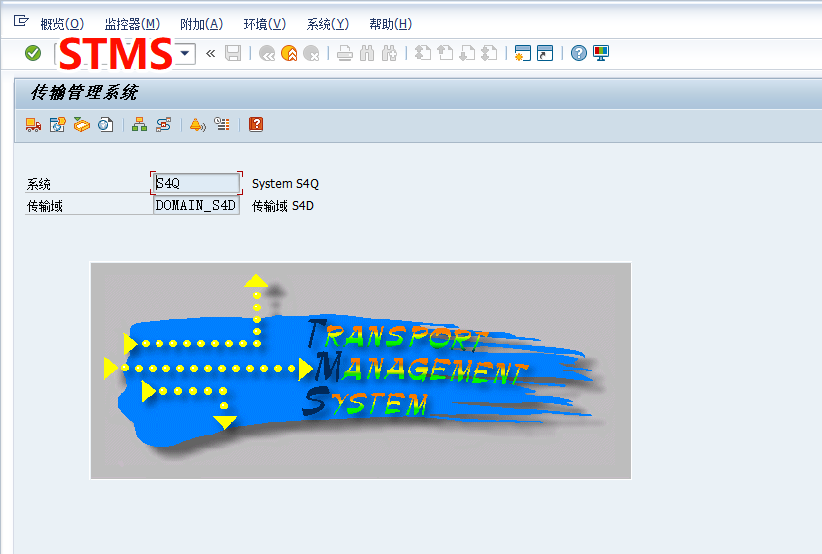Click the green Enter checkmark icon
Screen dimensions: 822x554
click(x=33, y=53)
